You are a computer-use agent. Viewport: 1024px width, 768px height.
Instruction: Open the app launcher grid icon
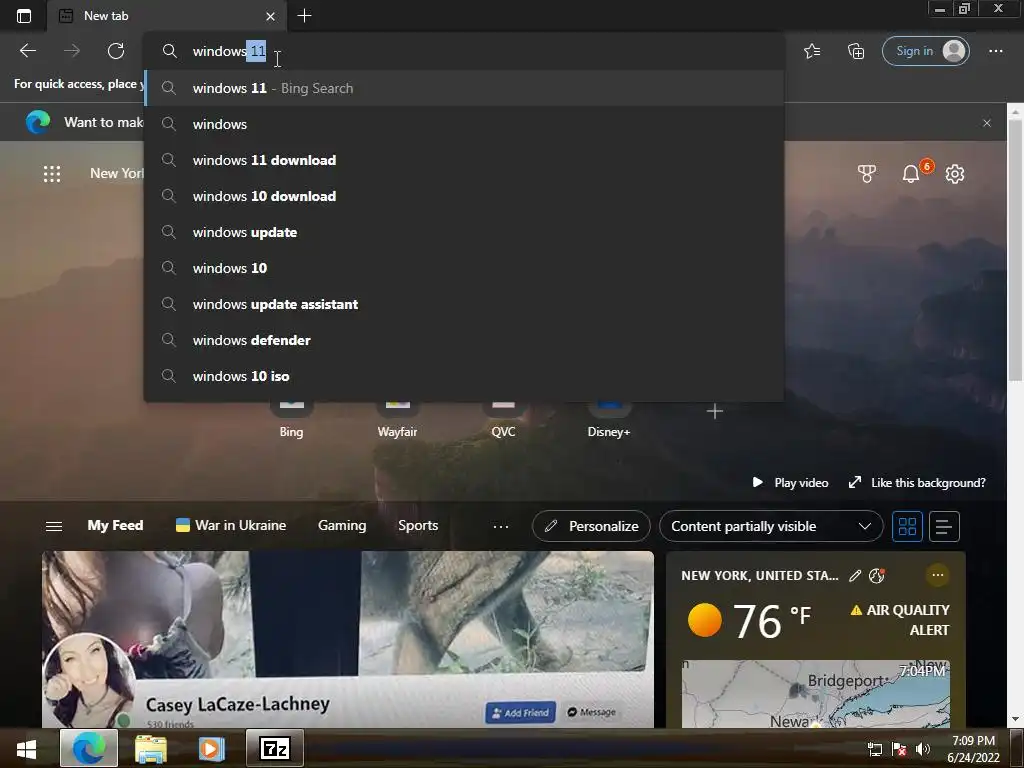[52, 174]
